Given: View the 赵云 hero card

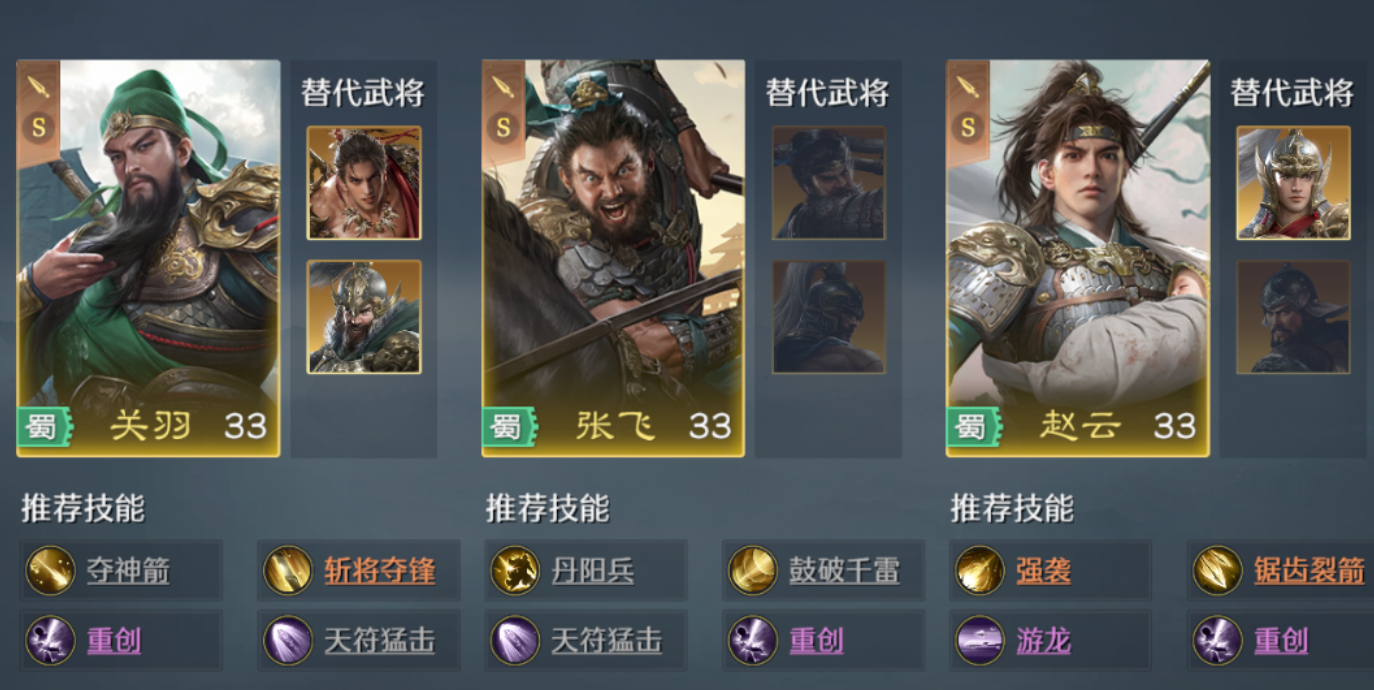Looking at the screenshot, I should (x=1078, y=258).
